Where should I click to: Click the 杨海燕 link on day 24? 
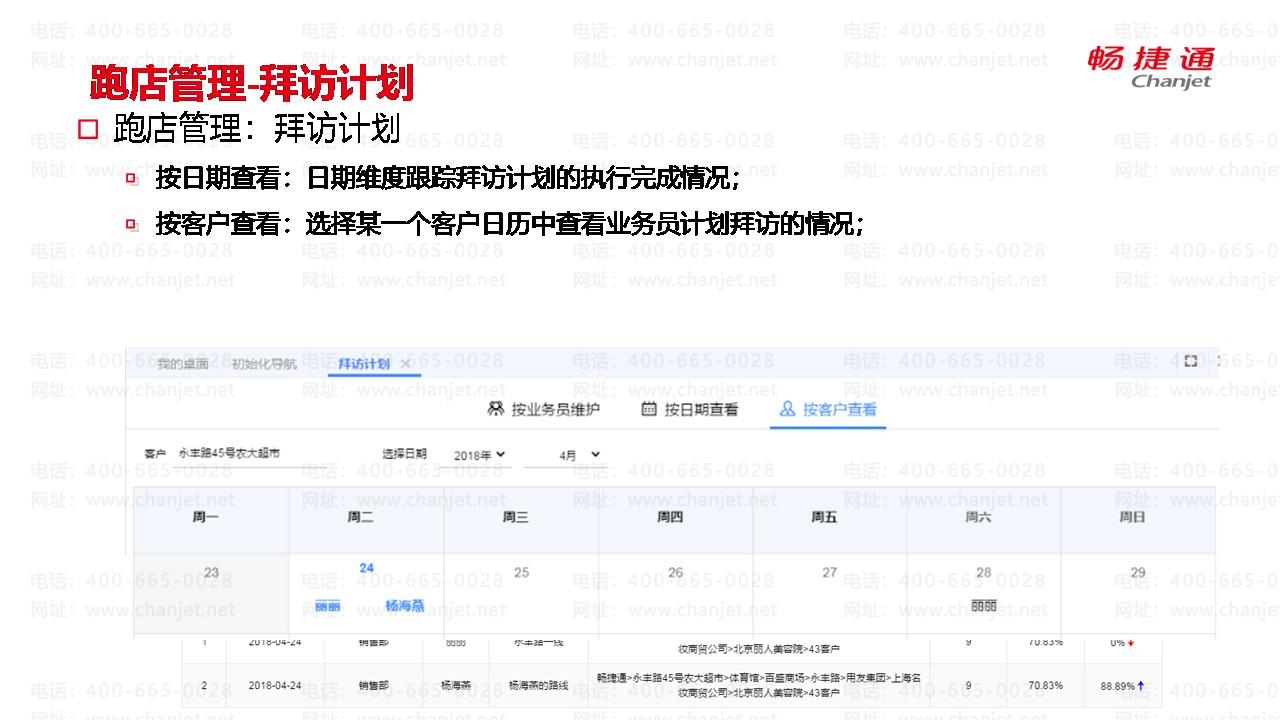[x=405, y=606]
